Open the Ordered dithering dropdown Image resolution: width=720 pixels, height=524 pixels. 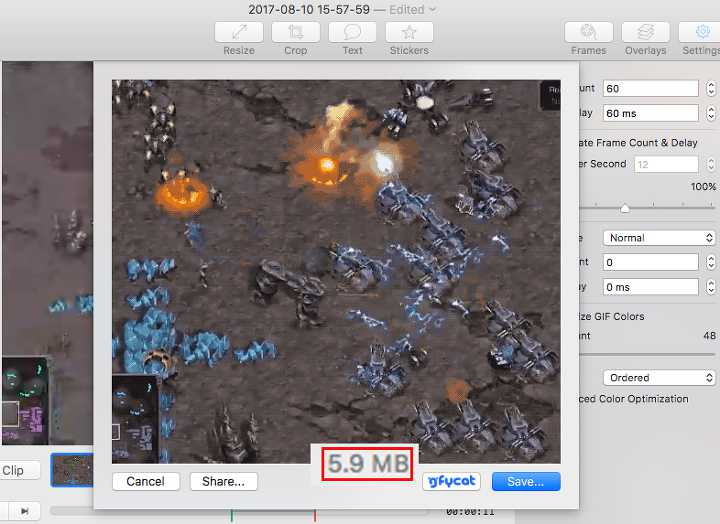659,378
